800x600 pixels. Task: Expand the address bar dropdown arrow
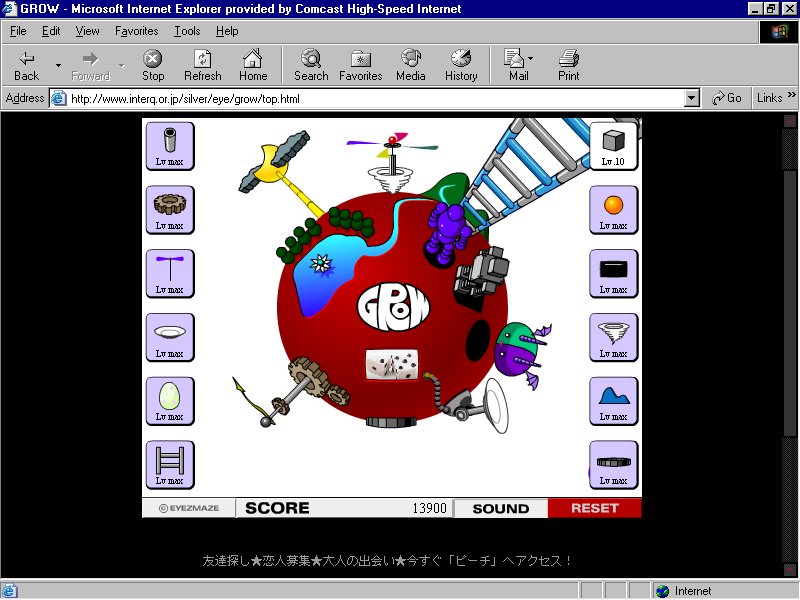tap(691, 98)
